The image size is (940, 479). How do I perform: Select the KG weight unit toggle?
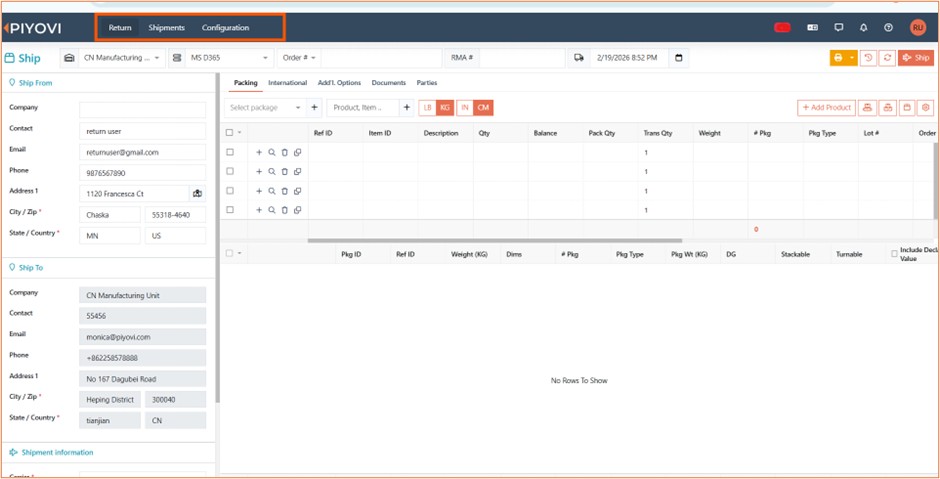coord(445,108)
